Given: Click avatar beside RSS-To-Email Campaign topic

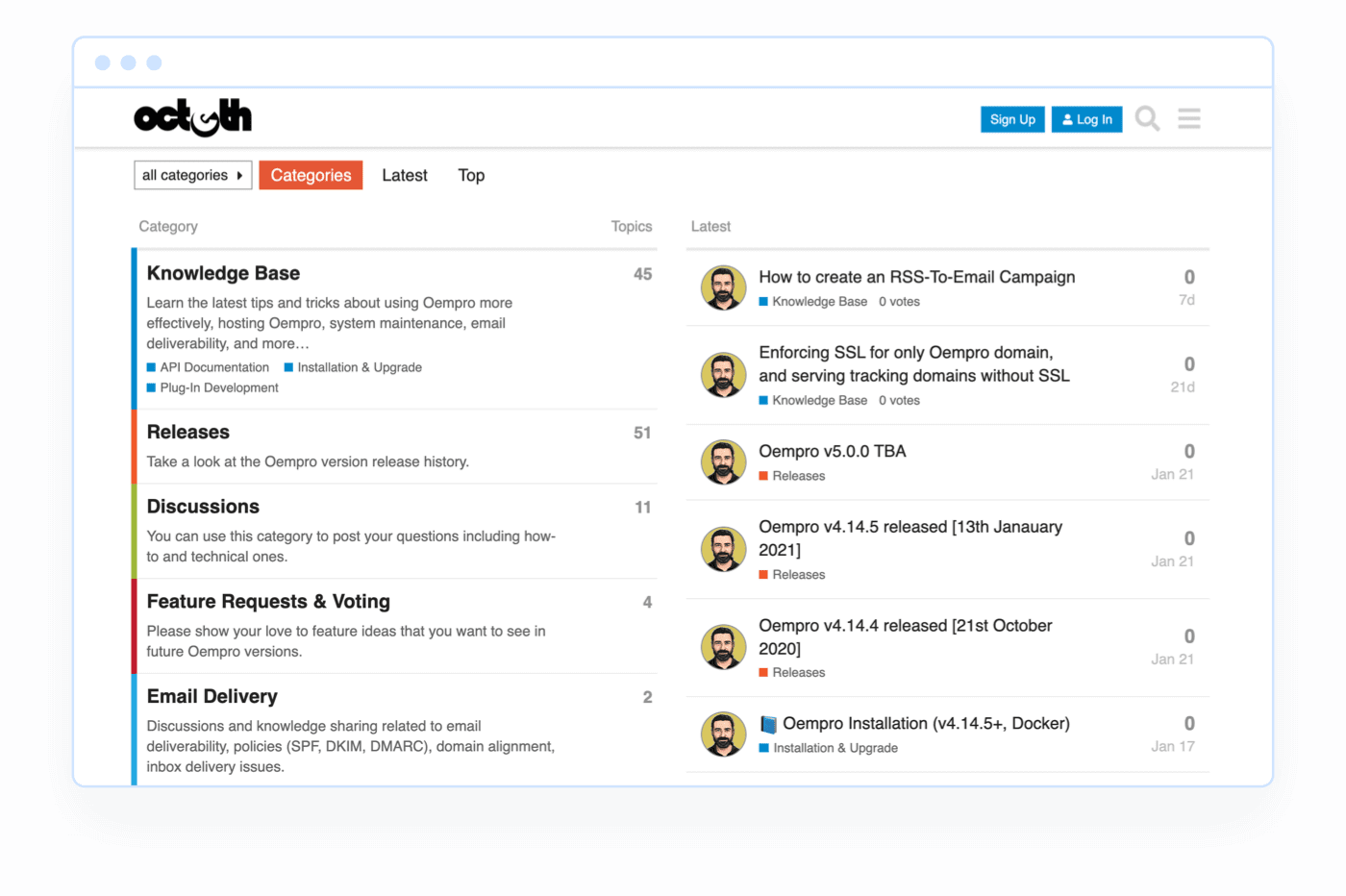Looking at the screenshot, I should click(x=723, y=288).
